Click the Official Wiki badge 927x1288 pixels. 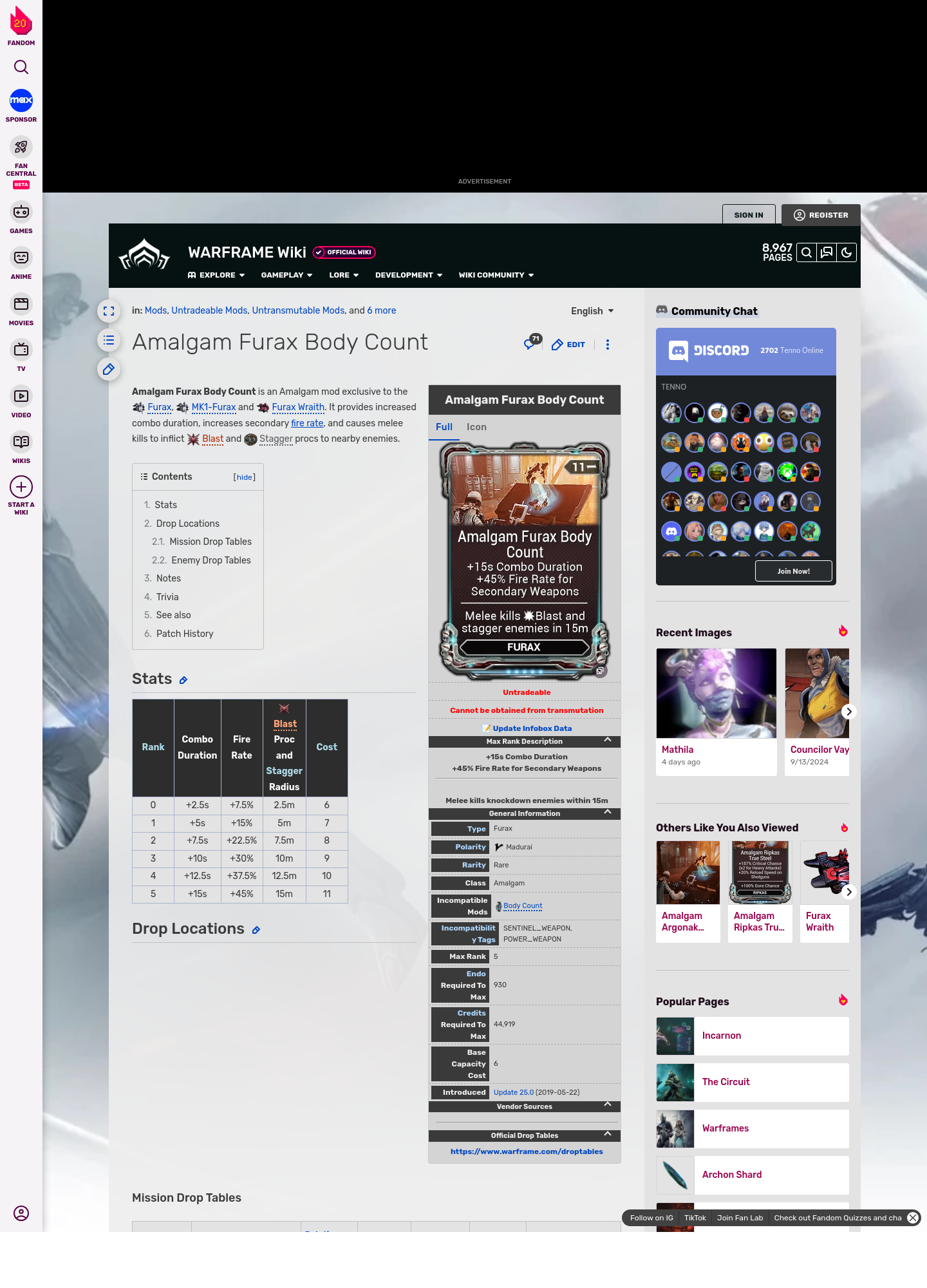pyautogui.click(x=344, y=252)
